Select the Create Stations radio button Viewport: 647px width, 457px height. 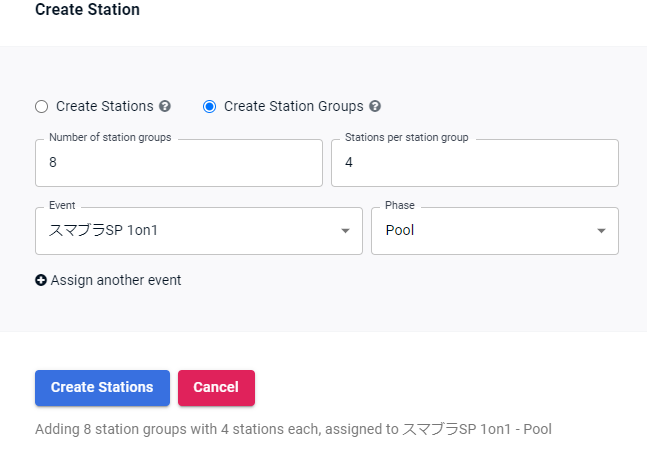[41, 106]
